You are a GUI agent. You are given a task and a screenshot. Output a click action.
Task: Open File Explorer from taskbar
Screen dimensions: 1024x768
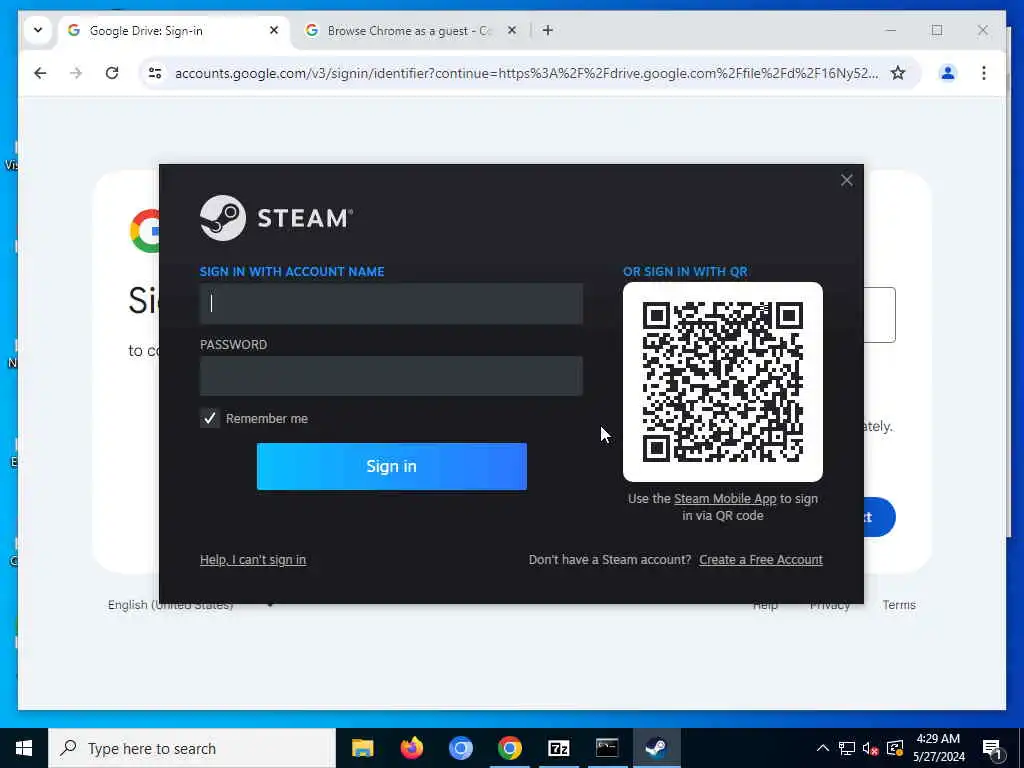(362, 748)
